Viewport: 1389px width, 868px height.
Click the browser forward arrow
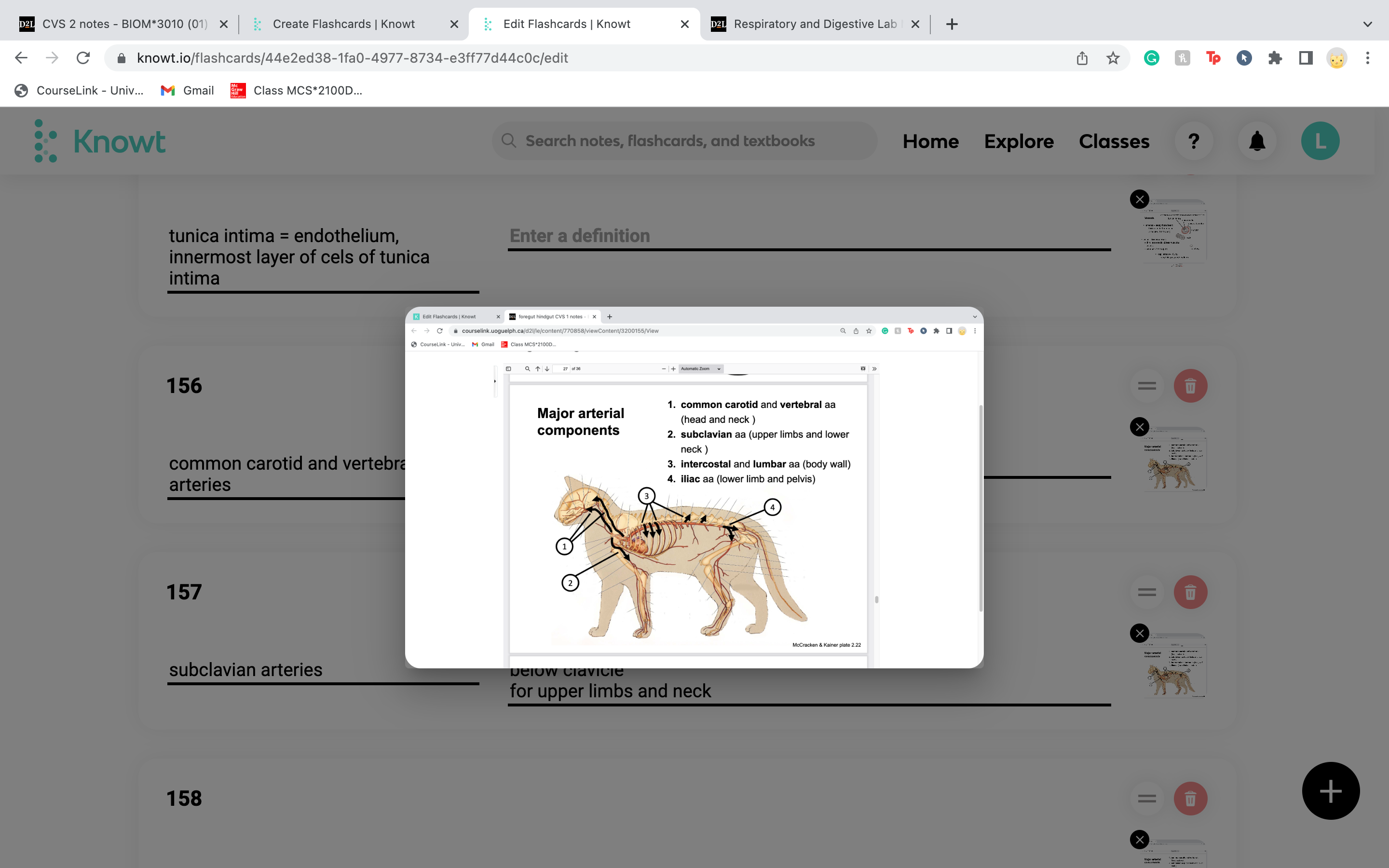pyautogui.click(x=52, y=58)
